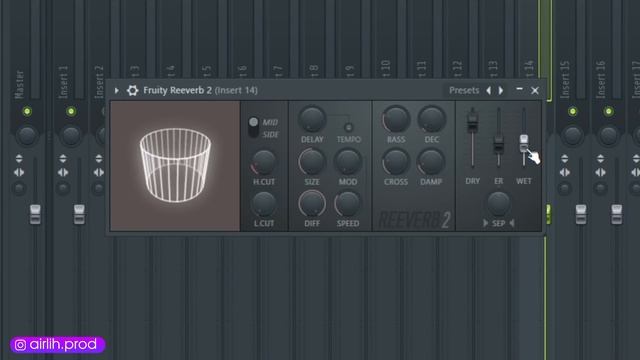Toggle the Insert 16 enable LED
This screenshot has width=640, height=360.
pos(608,111)
